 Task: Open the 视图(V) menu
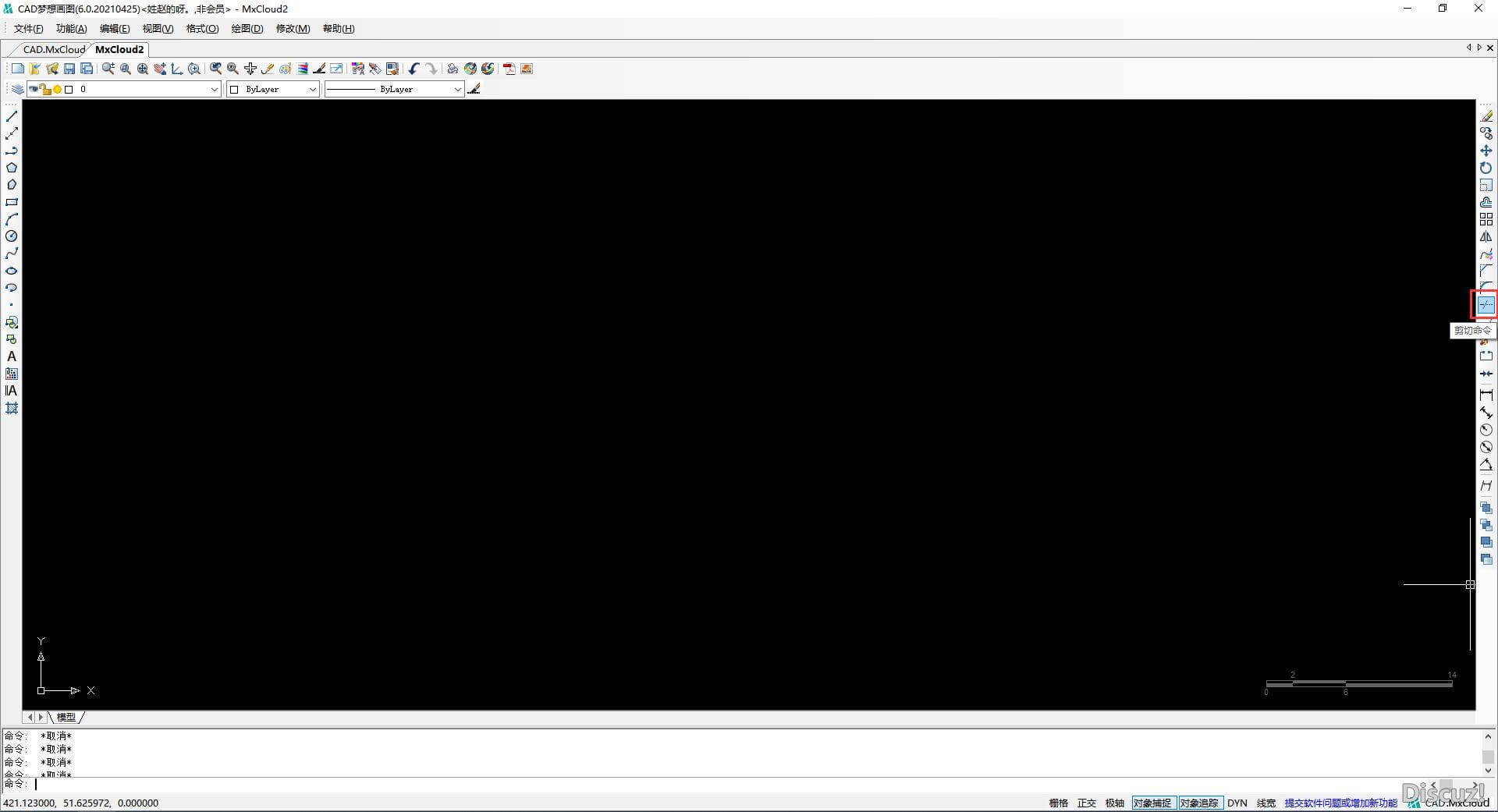[x=158, y=29]
